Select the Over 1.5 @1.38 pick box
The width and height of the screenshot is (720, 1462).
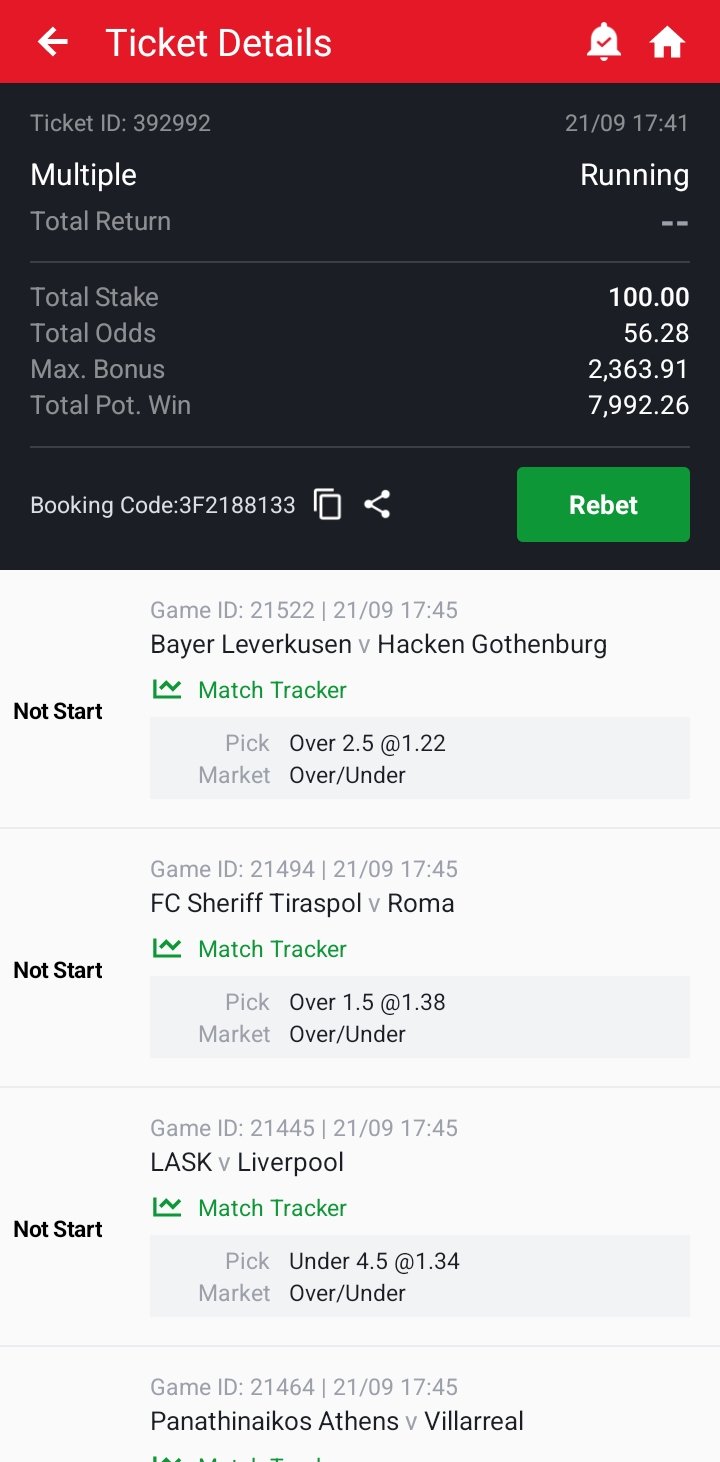click(420, 1017)
